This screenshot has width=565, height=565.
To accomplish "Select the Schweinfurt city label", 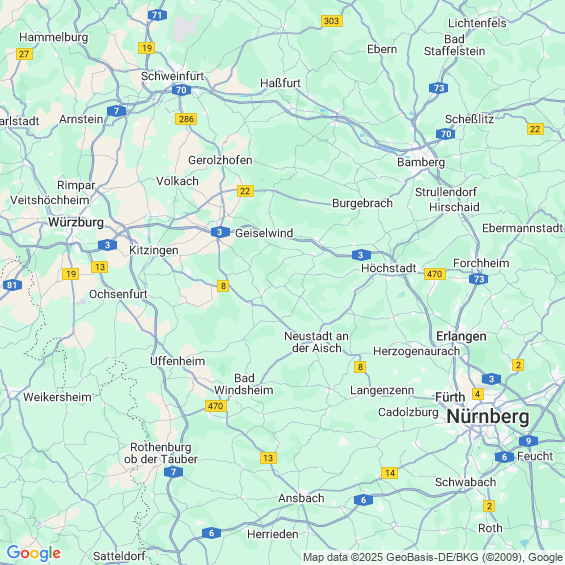I will [x=172, y=76].
